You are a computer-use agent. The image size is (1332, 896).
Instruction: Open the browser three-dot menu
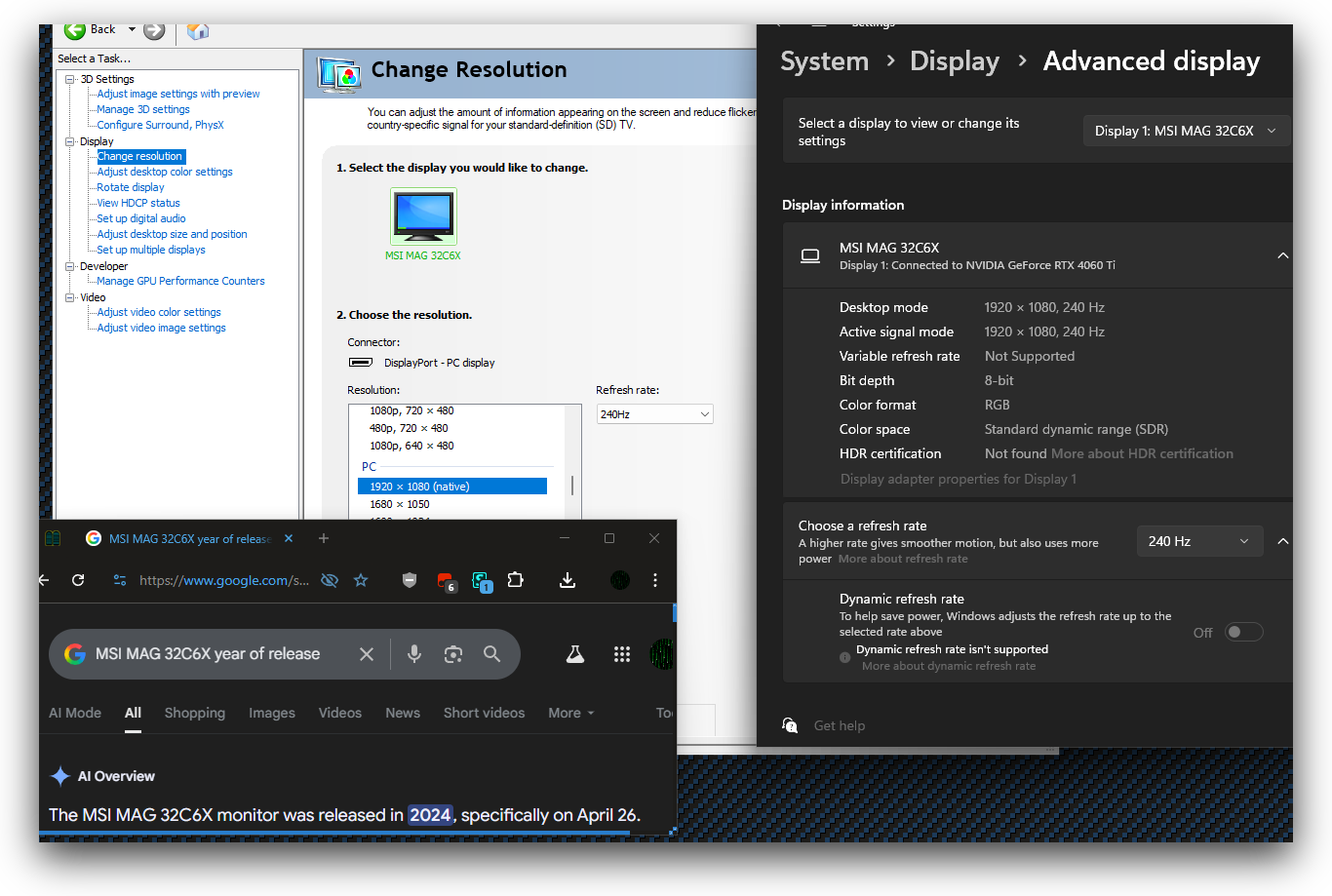(655, 580)
